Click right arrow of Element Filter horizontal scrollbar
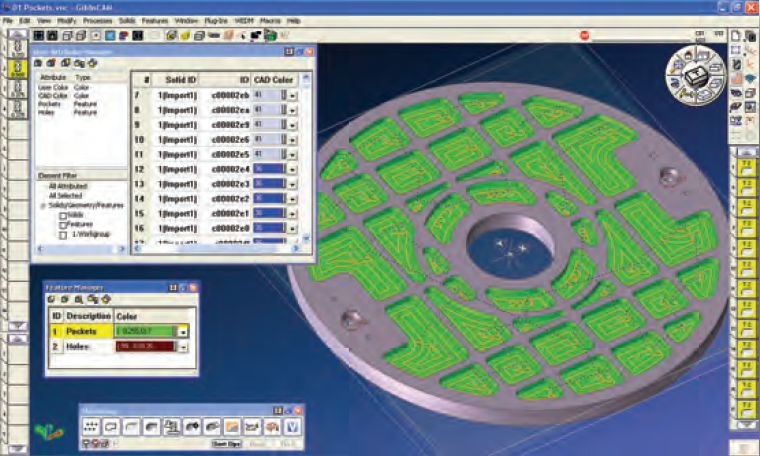The image size is (760, 456). click(x=121, y=249)
